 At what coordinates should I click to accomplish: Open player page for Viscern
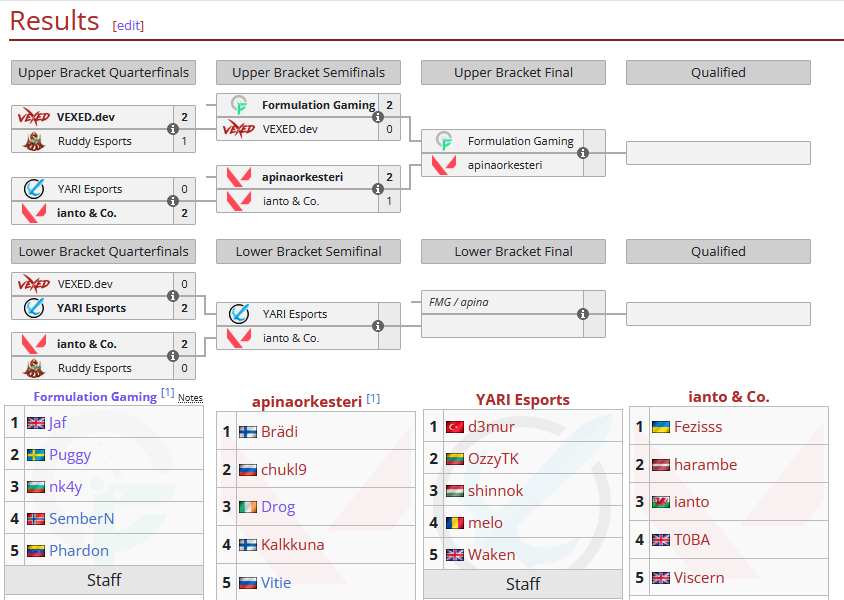[699, 578]
